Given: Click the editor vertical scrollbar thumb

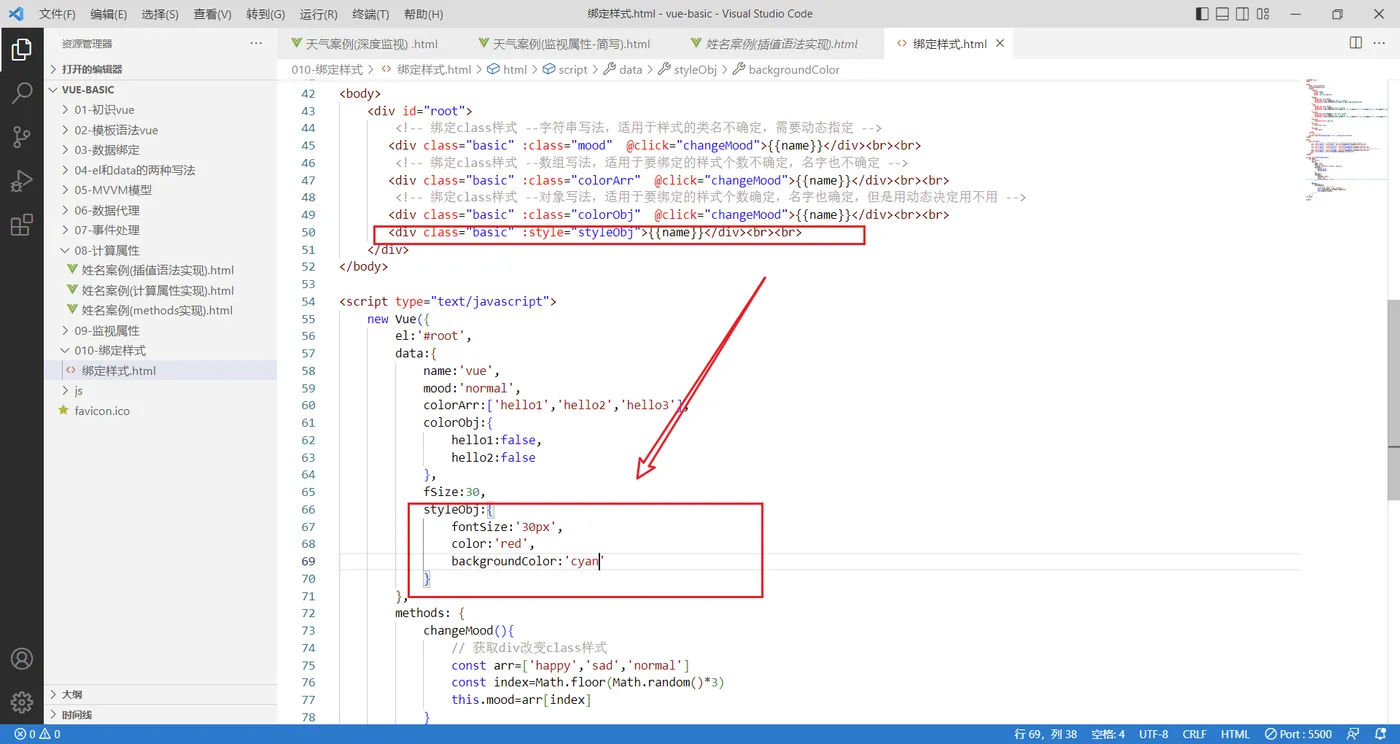Looking at the screenshot, I should [1393, 397].
